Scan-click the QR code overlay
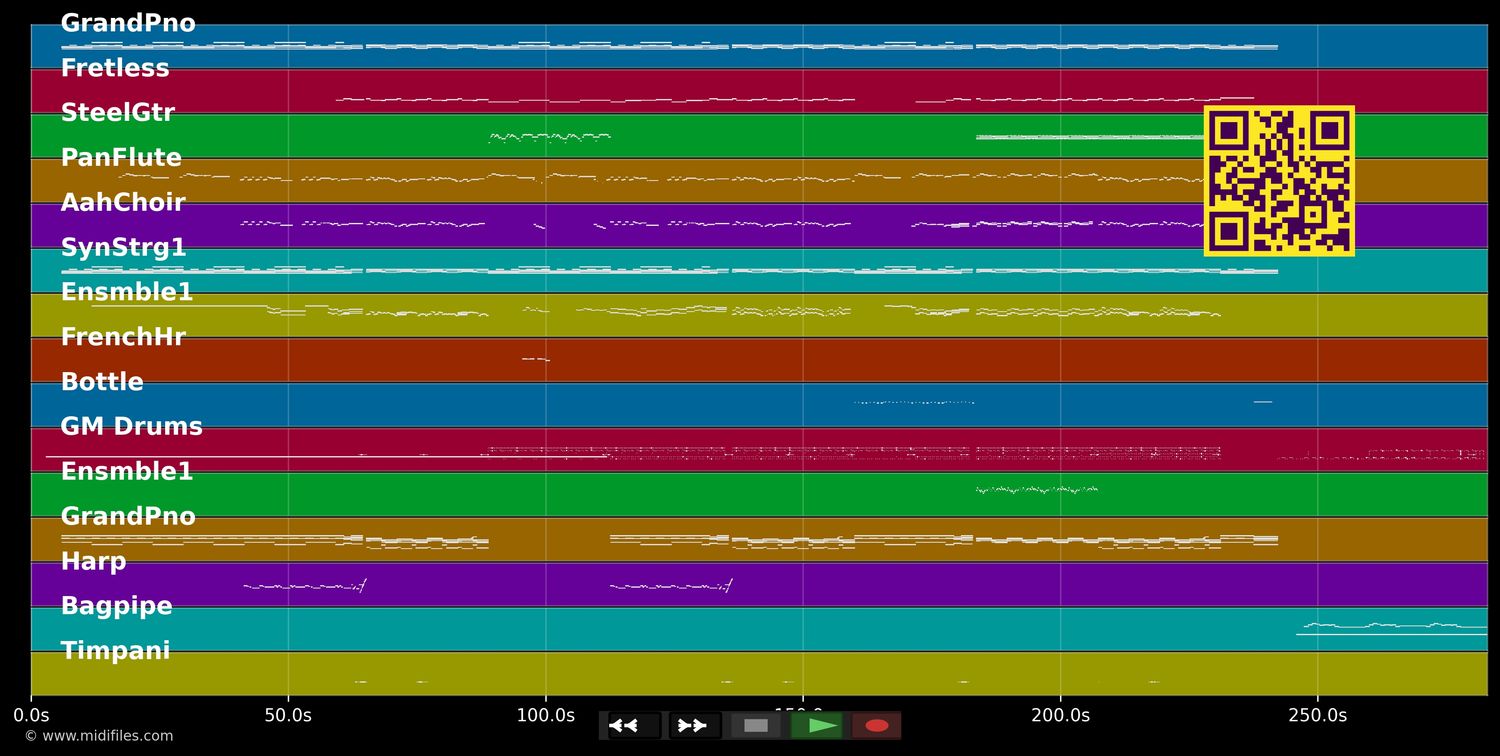 pos(1279,180)
